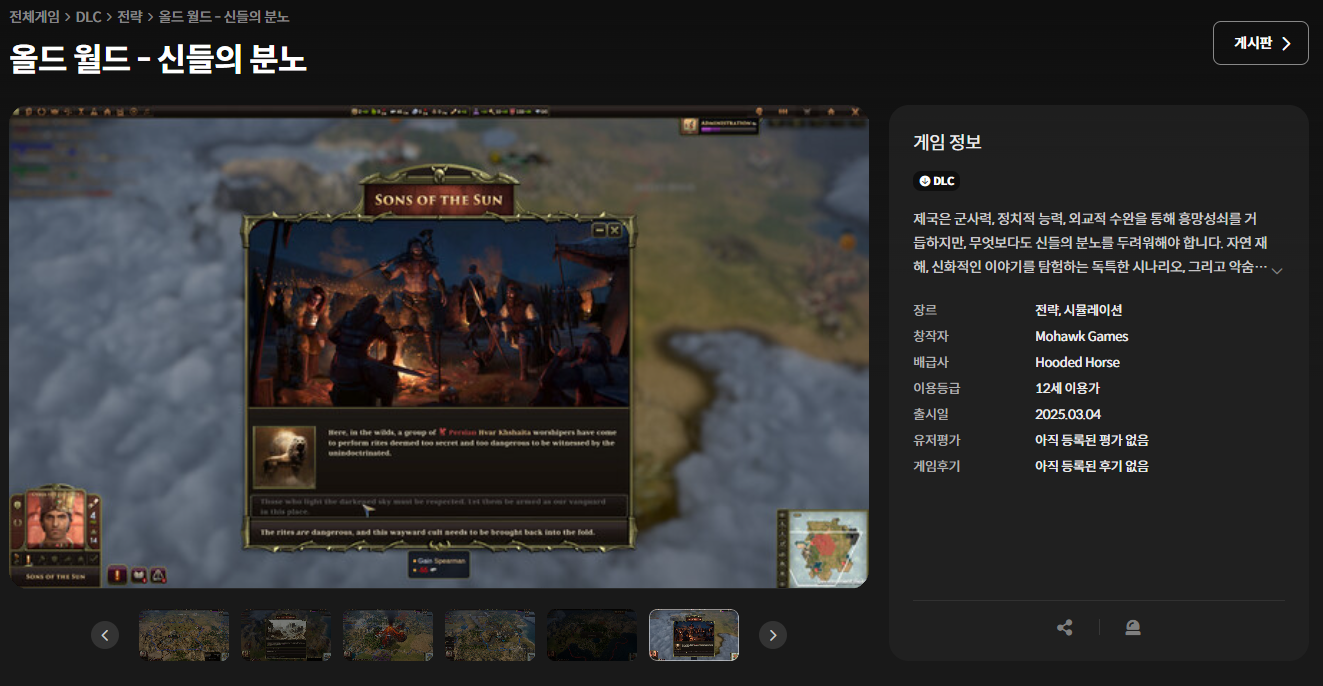
Task: Click the 게임 정보 heading
Action: tap(947, 142)
